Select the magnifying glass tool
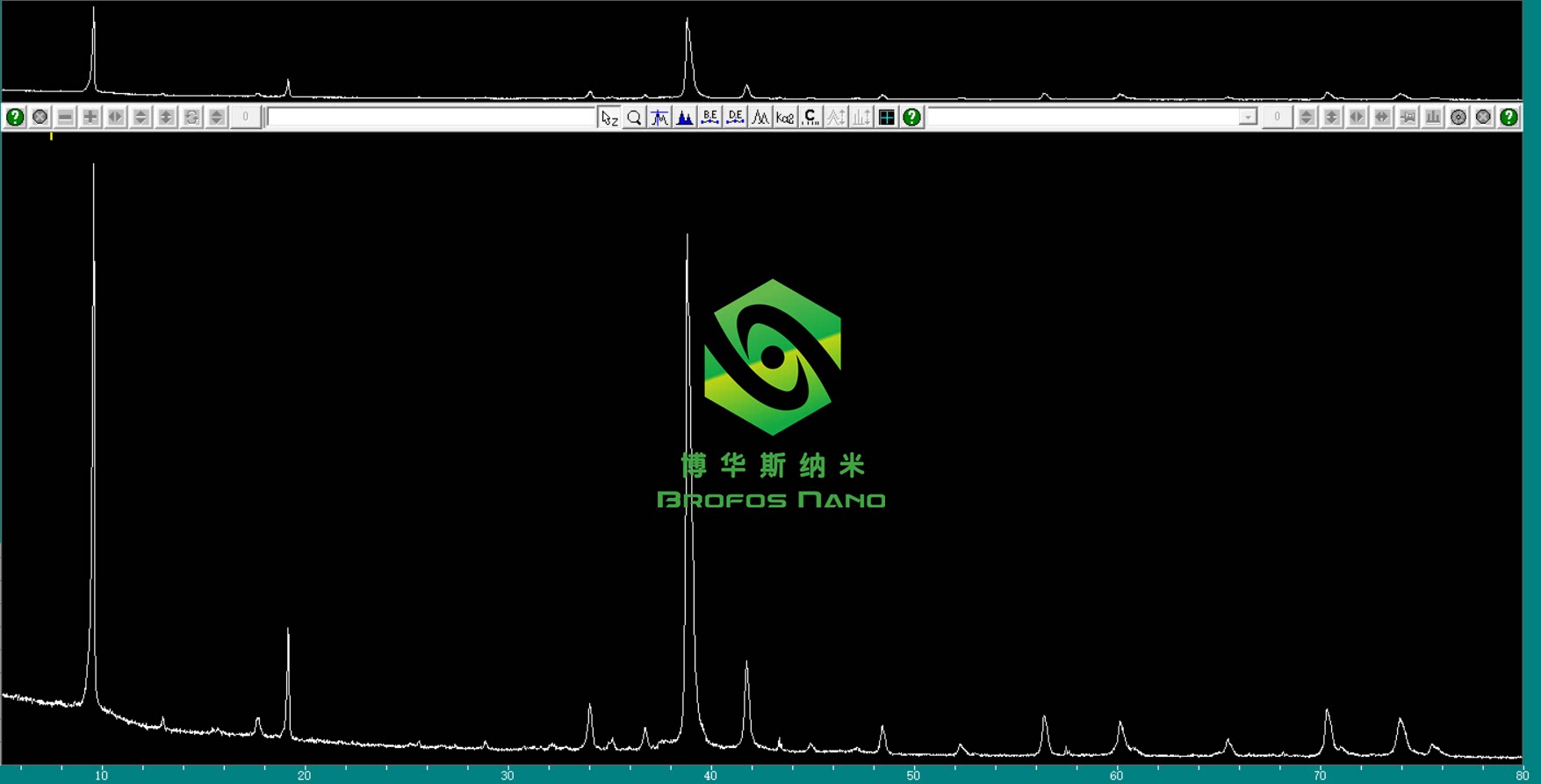1541x784 pixels. click(x=634, y=117)
